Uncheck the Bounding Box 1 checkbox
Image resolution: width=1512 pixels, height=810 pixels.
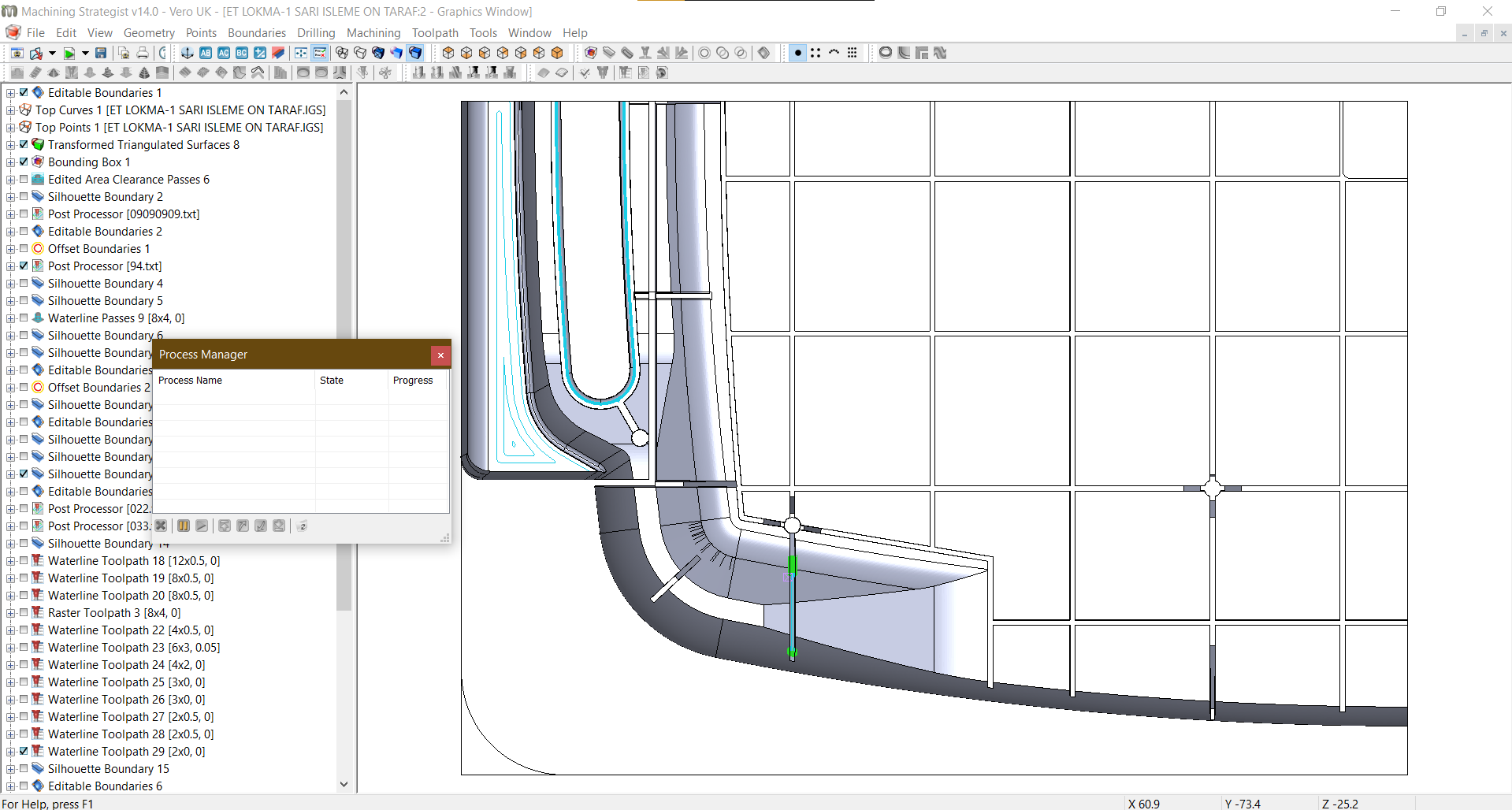(24, 162)
